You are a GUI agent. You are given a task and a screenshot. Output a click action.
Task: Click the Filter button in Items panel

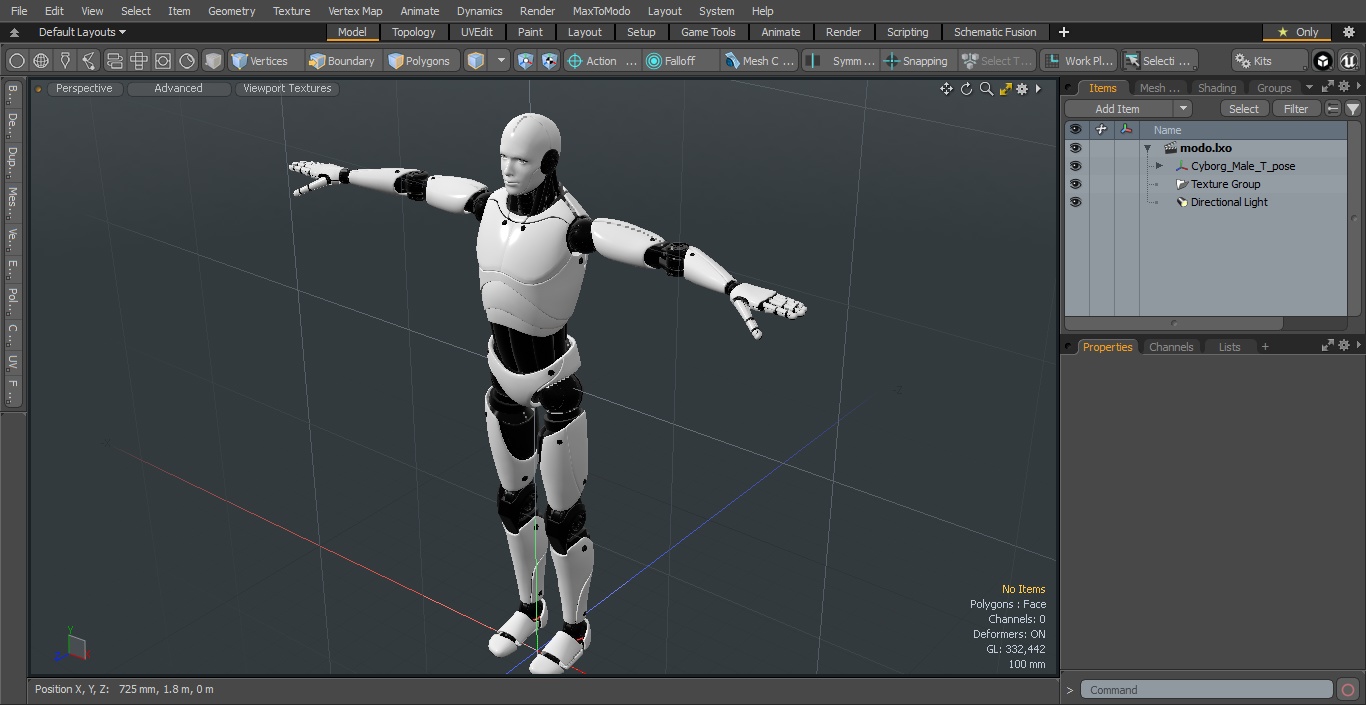1296,109
